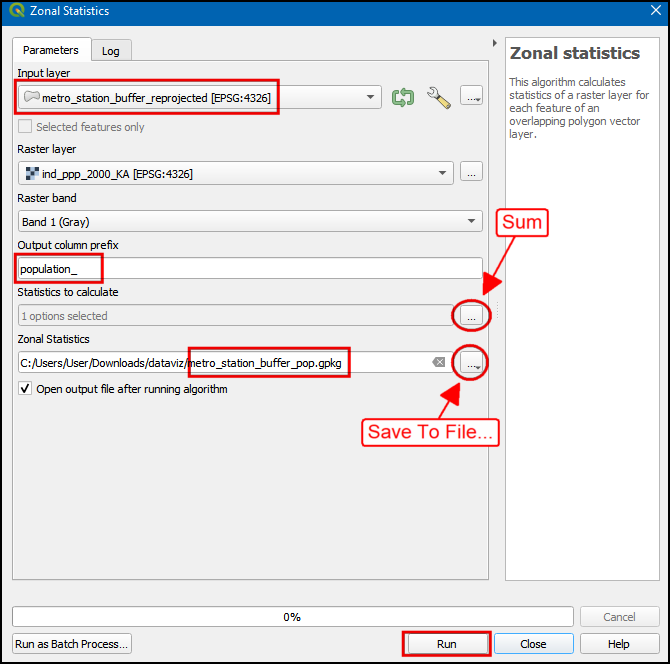Click the Output column prefix label
This screenshot has height=664, width=670.
[x=68, y=245]
